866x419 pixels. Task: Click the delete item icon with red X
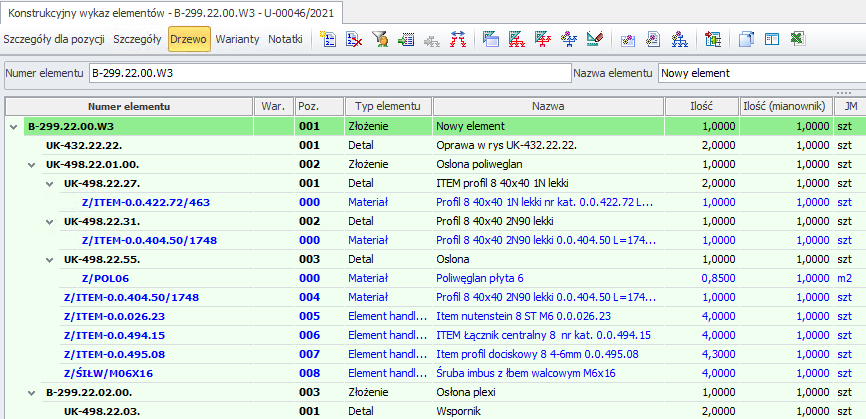click(x=354, y=39)
